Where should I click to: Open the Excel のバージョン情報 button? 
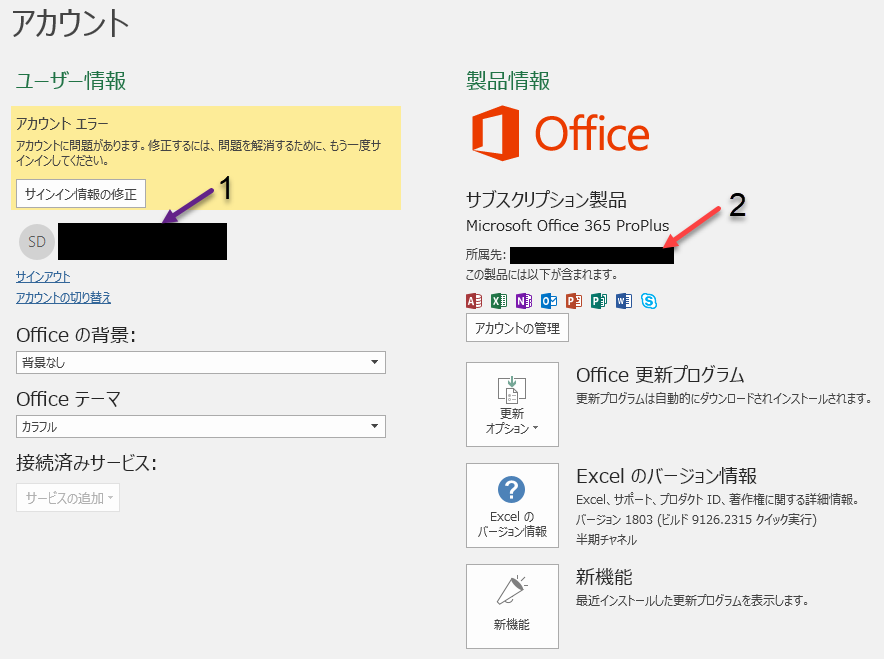pyautogui.click(x=512, y=506)
